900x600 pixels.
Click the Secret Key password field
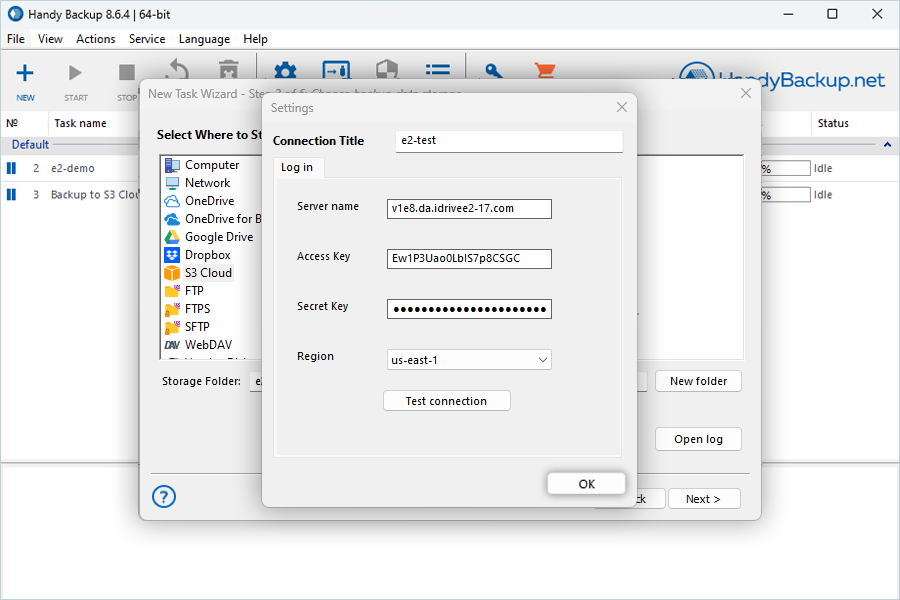pos(469,309)
